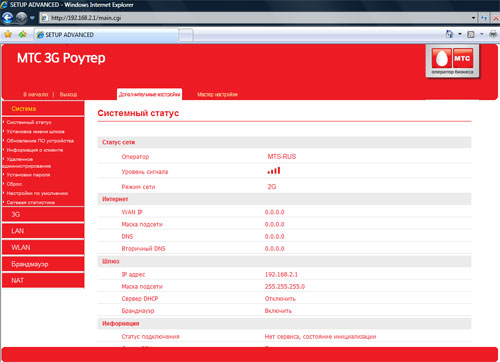The width and height of the screenshot is (500, 362).
Task: Click the 'Выход' logout link
Action: click(68, 94)
